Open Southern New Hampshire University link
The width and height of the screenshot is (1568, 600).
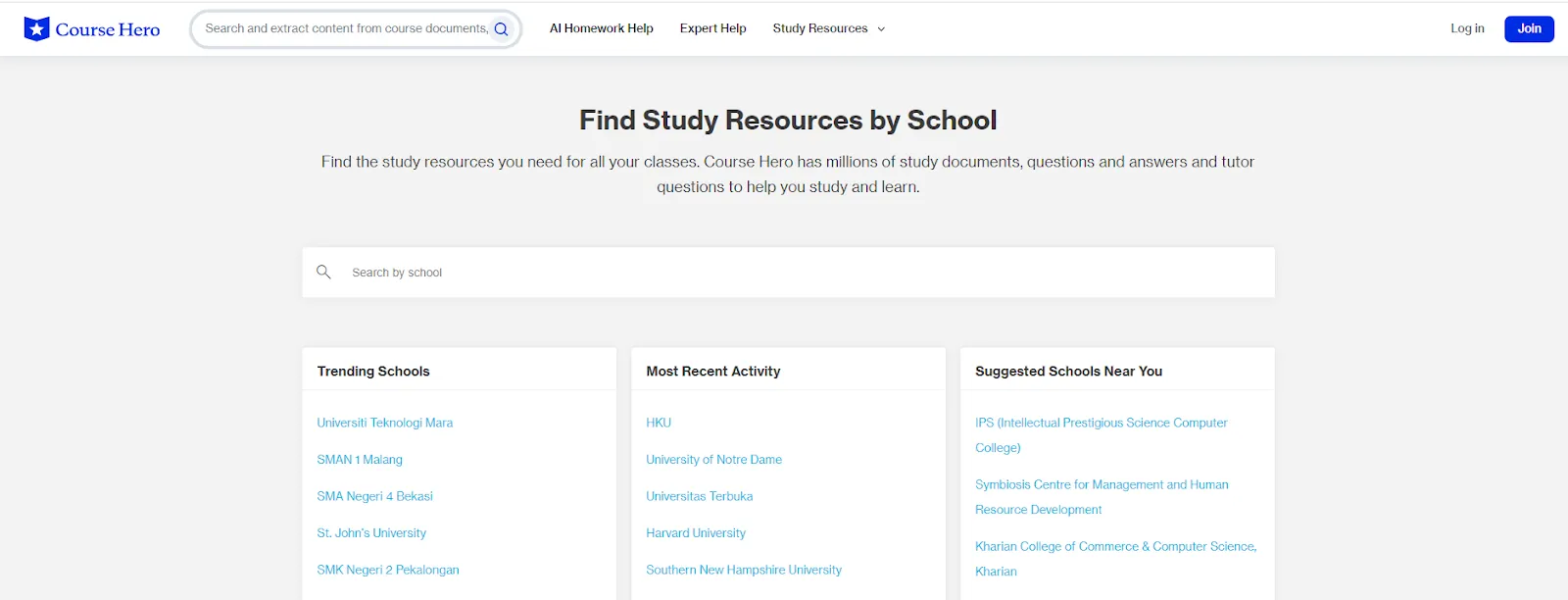click(744, 570)
